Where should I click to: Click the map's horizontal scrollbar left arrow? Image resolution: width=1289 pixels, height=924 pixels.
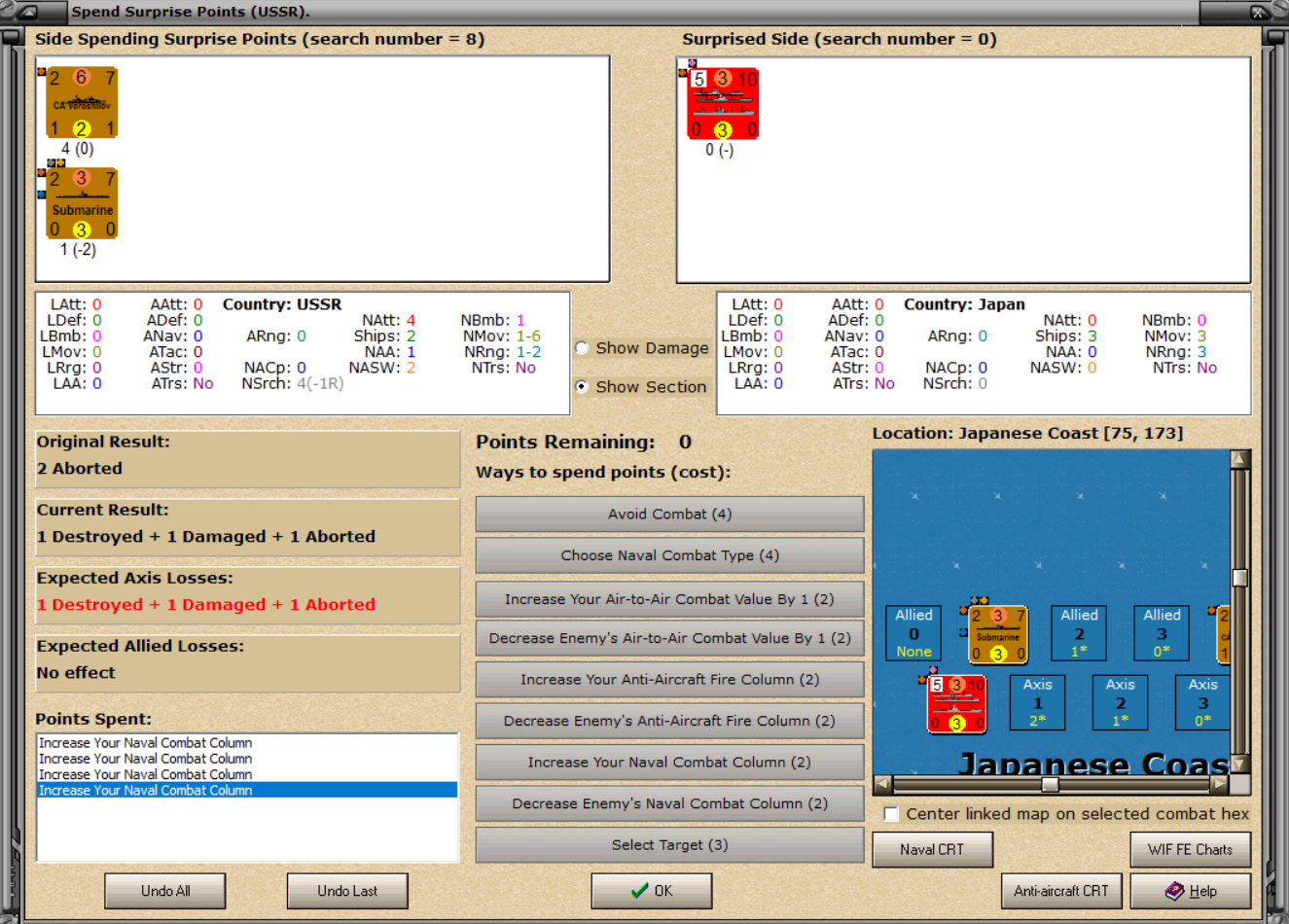pos(882,784)
